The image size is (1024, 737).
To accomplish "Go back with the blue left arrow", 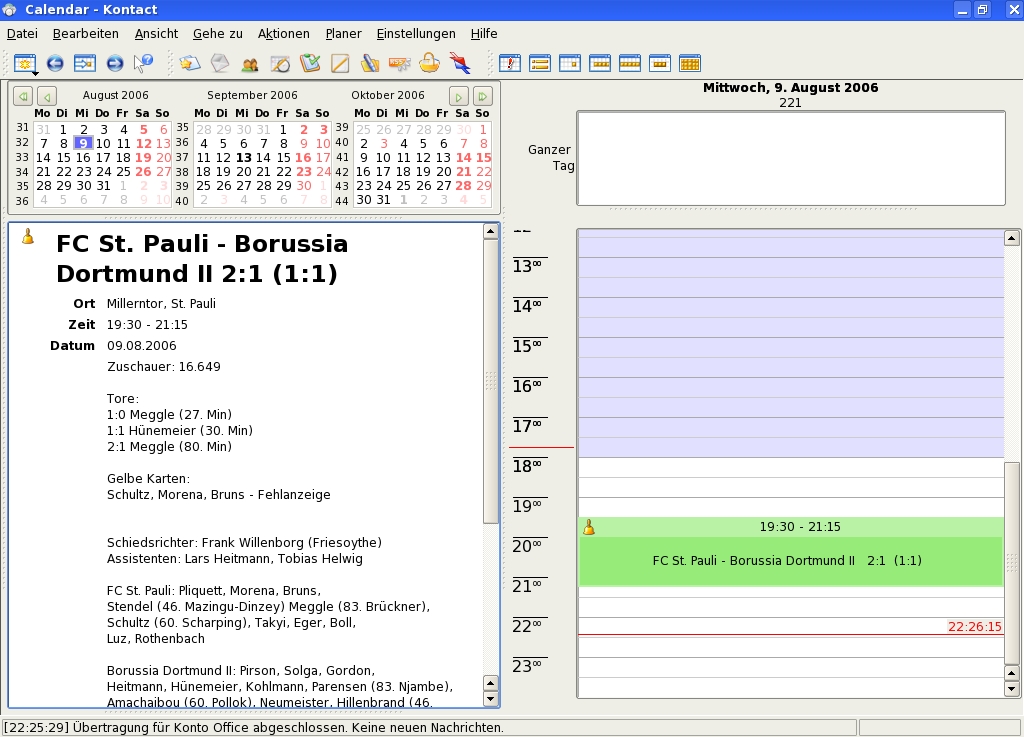I will pos(55,63).
